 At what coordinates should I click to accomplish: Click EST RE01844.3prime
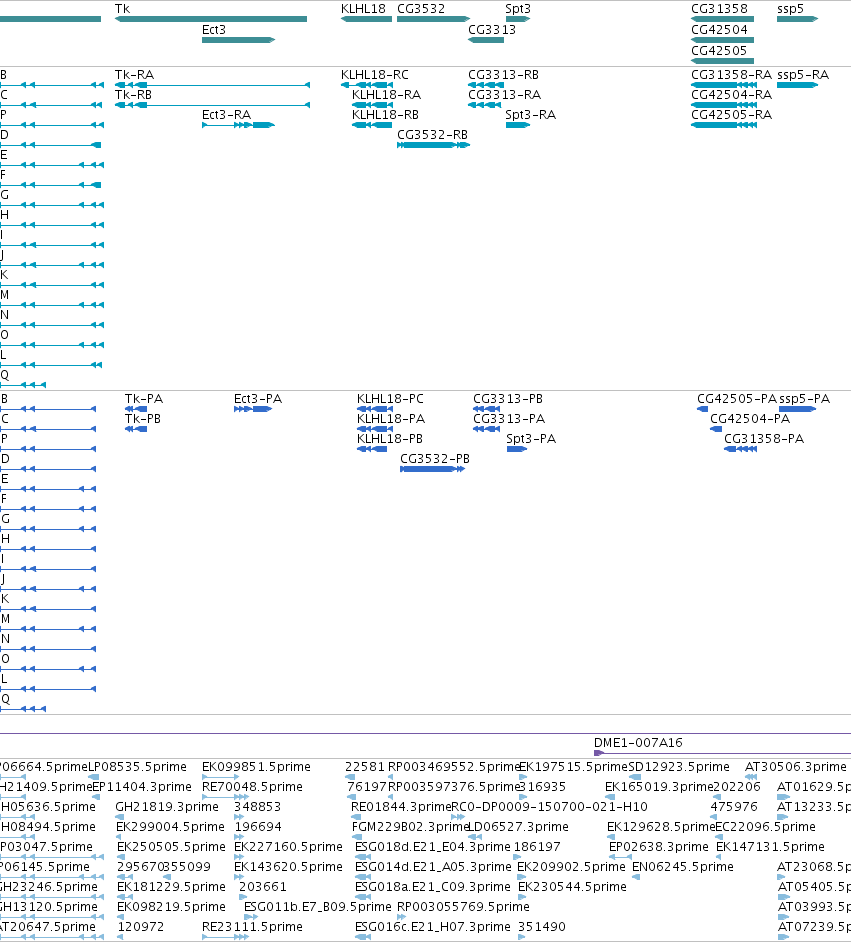pyautogui.click(x=356, y=816)
